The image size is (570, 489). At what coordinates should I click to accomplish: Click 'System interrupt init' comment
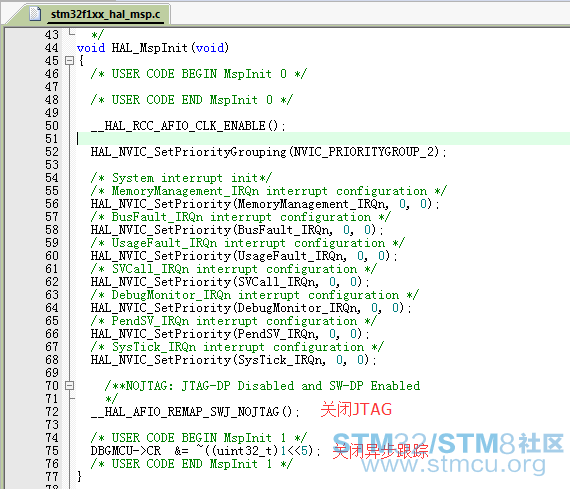click(181, 178)
